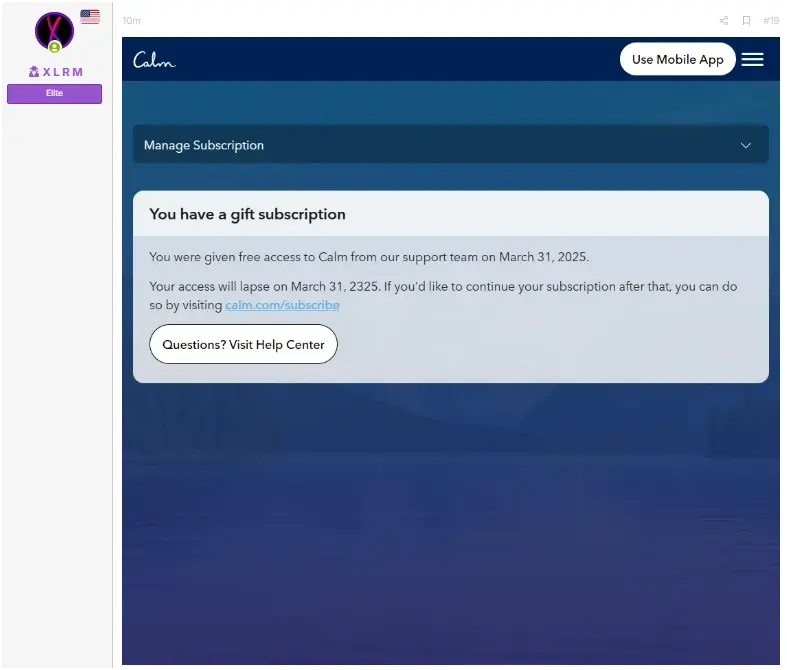Click the share icon on post #19
The image size is (787, 670).
723,21
